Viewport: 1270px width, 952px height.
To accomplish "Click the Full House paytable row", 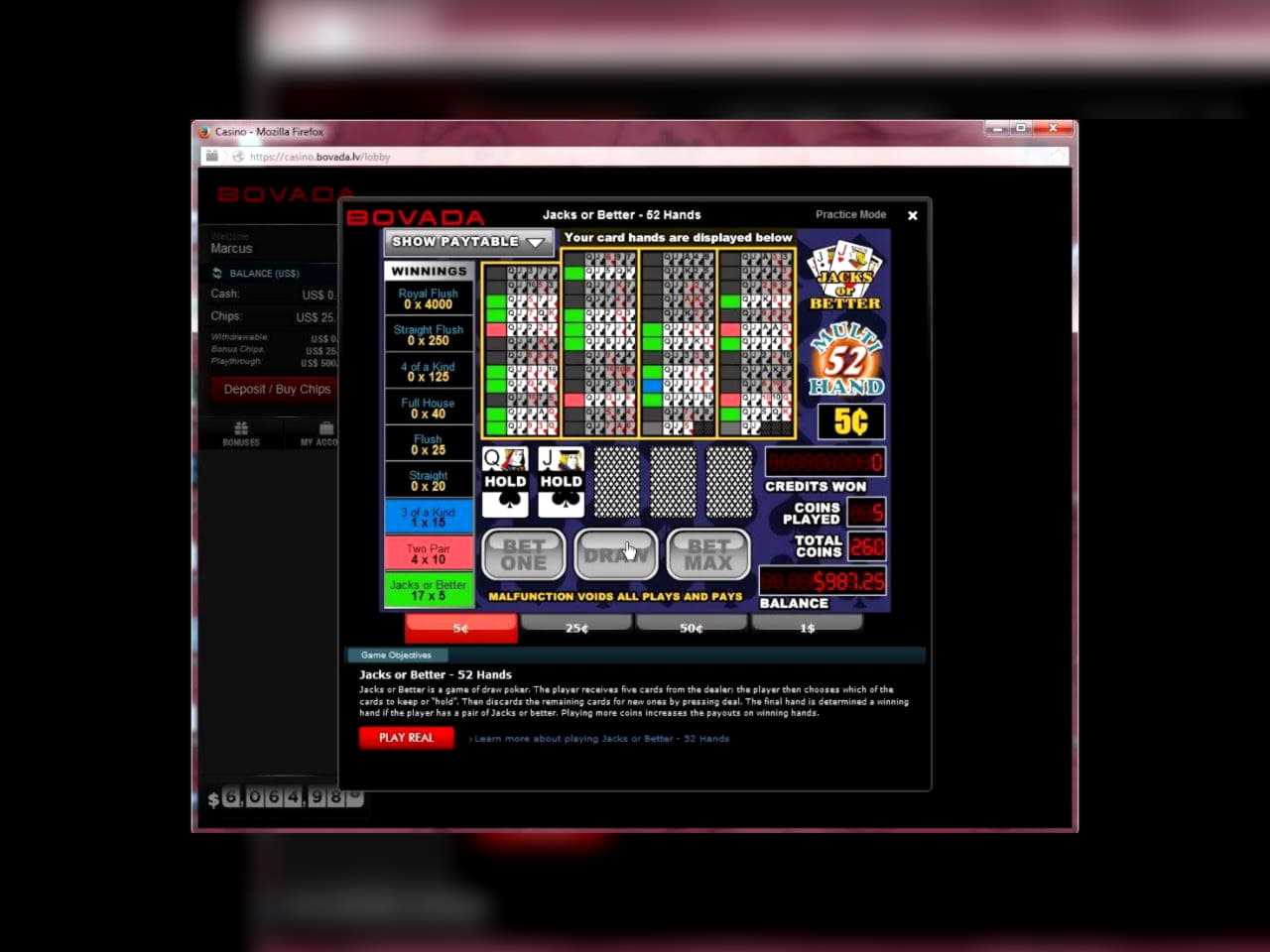I will (429, 409).
